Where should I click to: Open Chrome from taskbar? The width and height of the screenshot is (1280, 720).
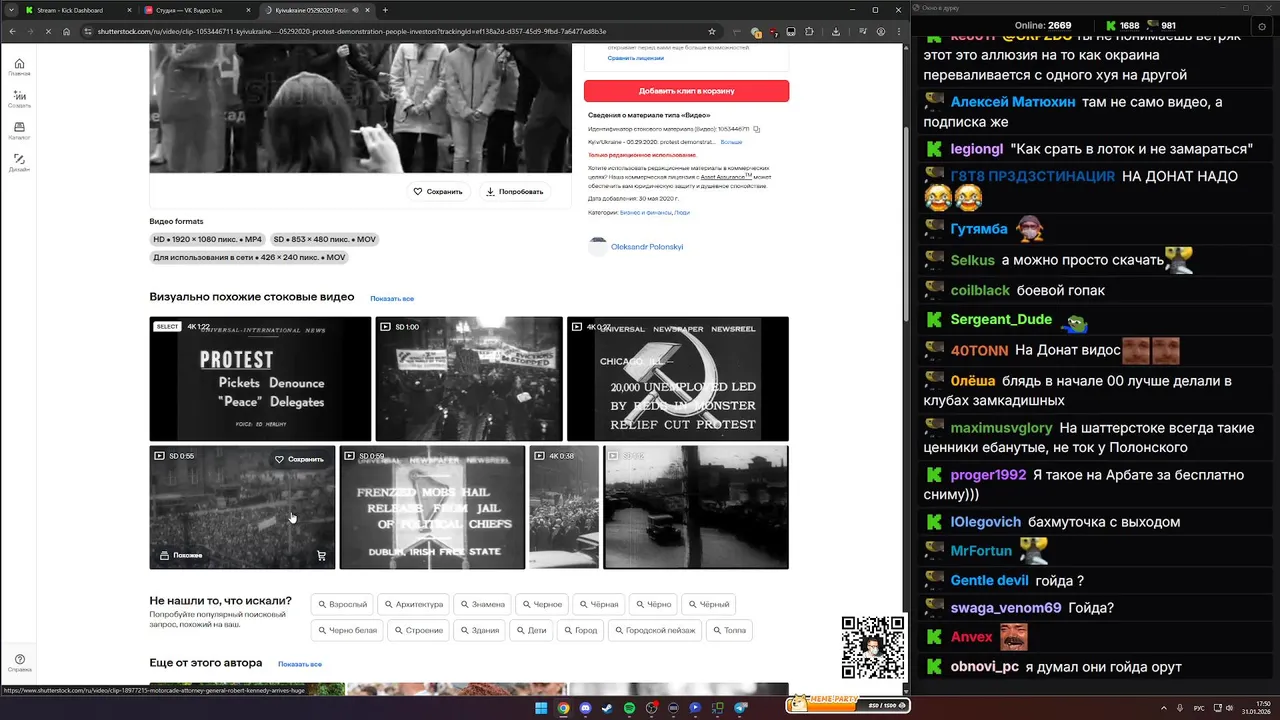coord(563,708)
